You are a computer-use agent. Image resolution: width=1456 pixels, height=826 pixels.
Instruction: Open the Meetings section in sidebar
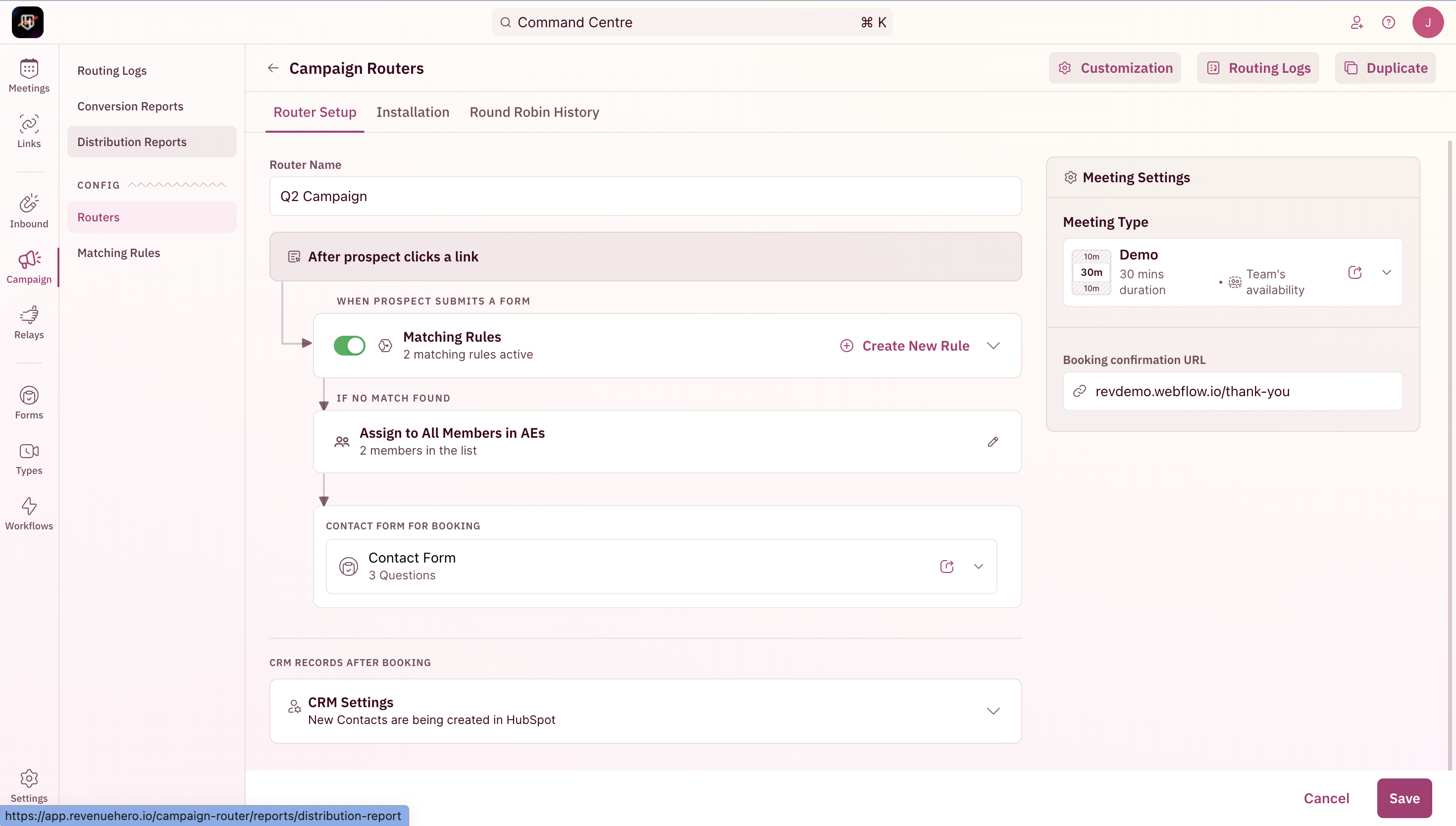(x=29, y=76)
